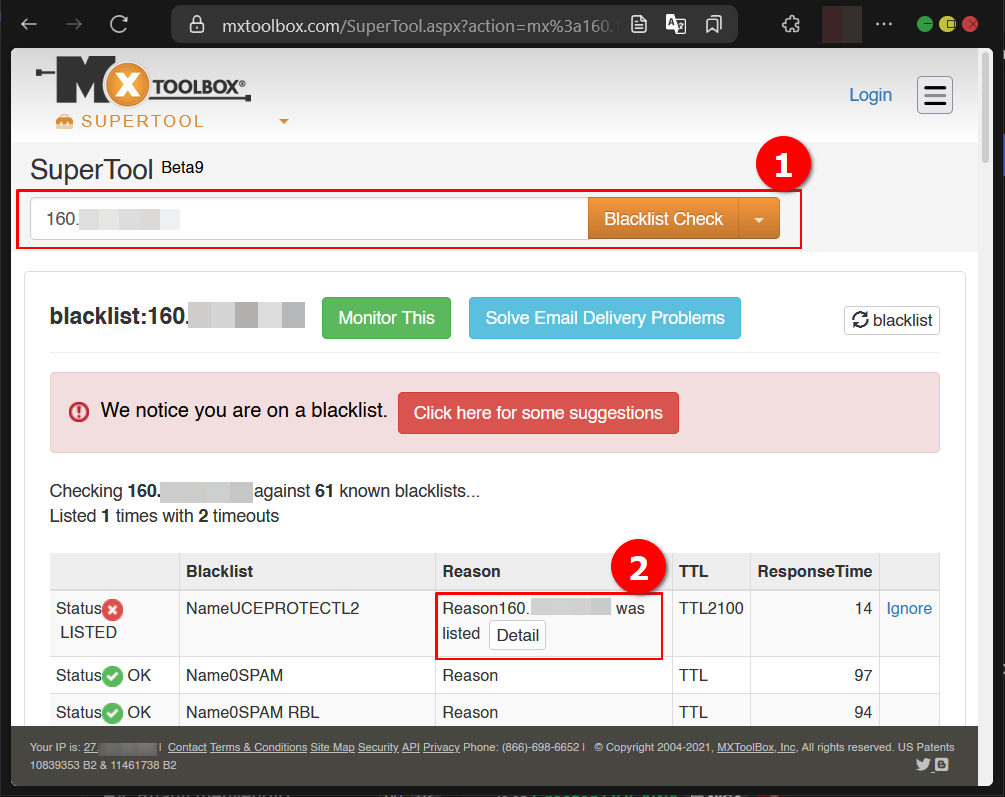Click the Login link
This screenshot has height=797, width=1005.
870,95
